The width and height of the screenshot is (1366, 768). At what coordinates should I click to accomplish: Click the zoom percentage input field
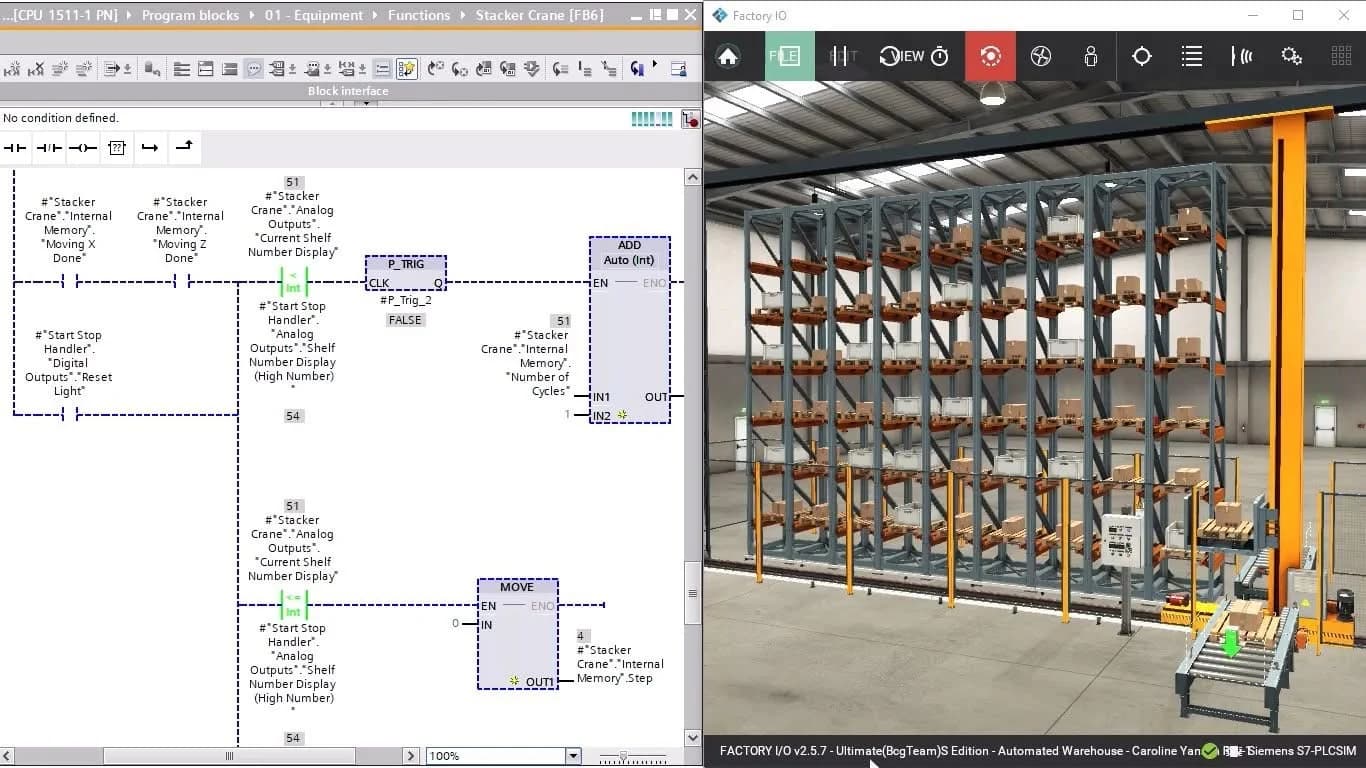click(496, 756)
